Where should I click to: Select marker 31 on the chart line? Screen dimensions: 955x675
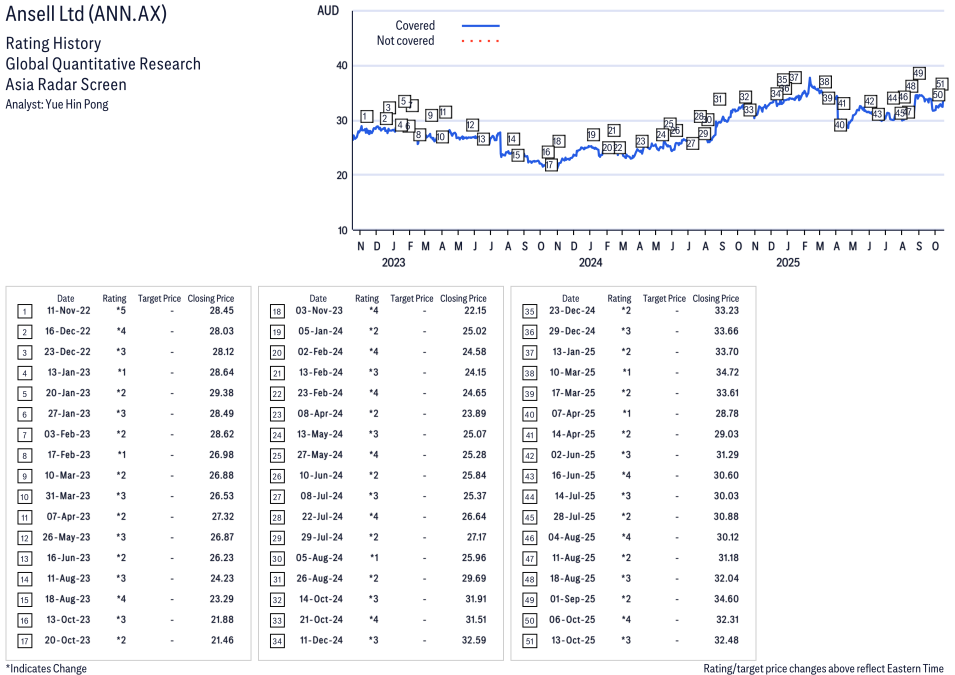(x=719, y=99)
